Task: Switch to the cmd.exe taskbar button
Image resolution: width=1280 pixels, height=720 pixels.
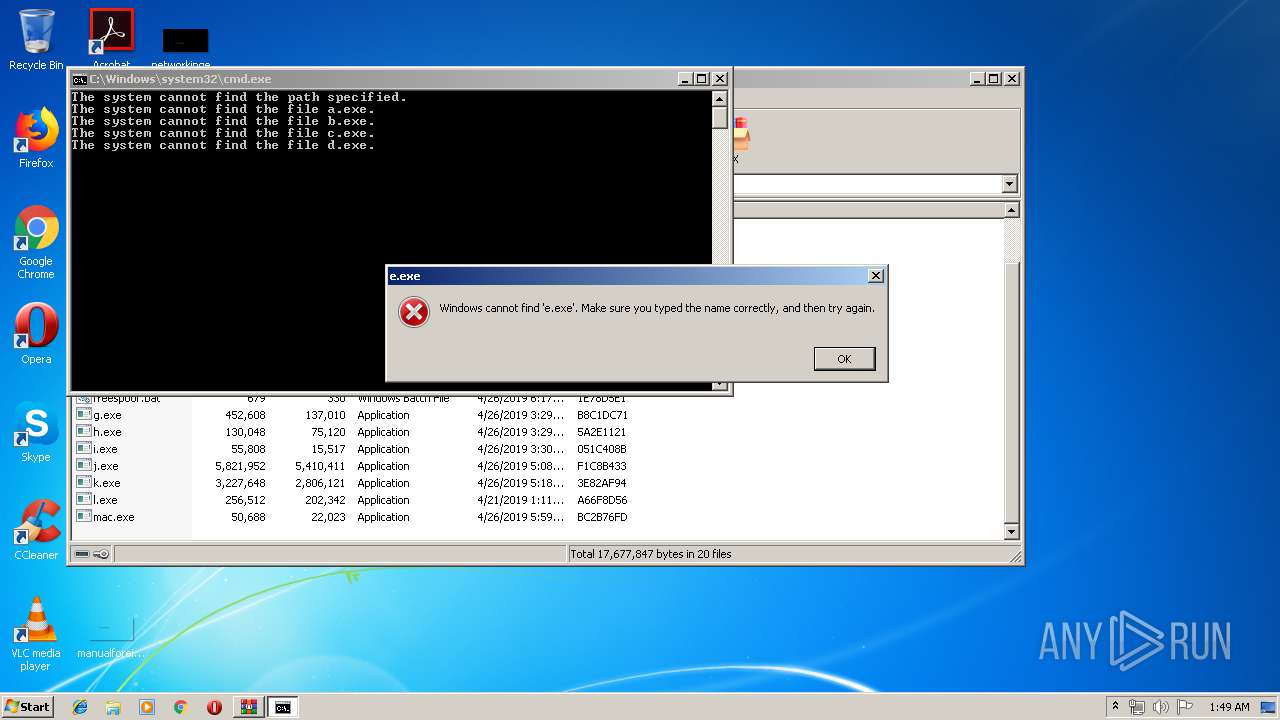Action: coord(282,707)
